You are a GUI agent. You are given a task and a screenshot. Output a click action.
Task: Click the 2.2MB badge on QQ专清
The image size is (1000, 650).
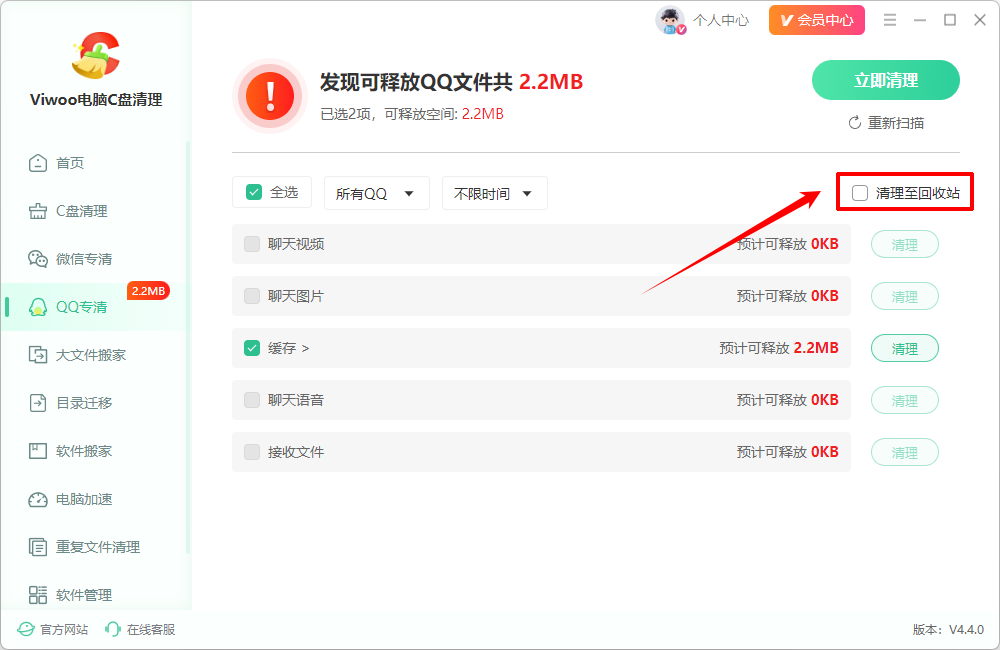tap(148, 291)
